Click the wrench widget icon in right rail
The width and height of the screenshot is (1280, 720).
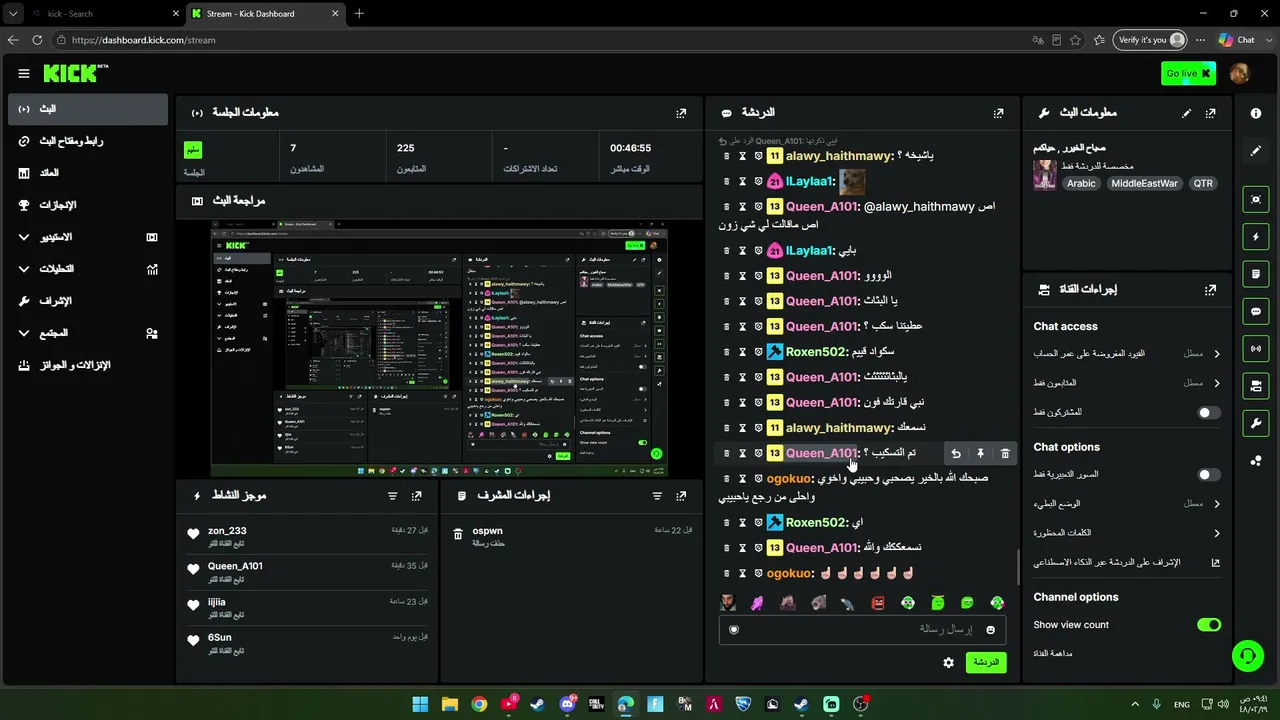(x=1256, y=423)
